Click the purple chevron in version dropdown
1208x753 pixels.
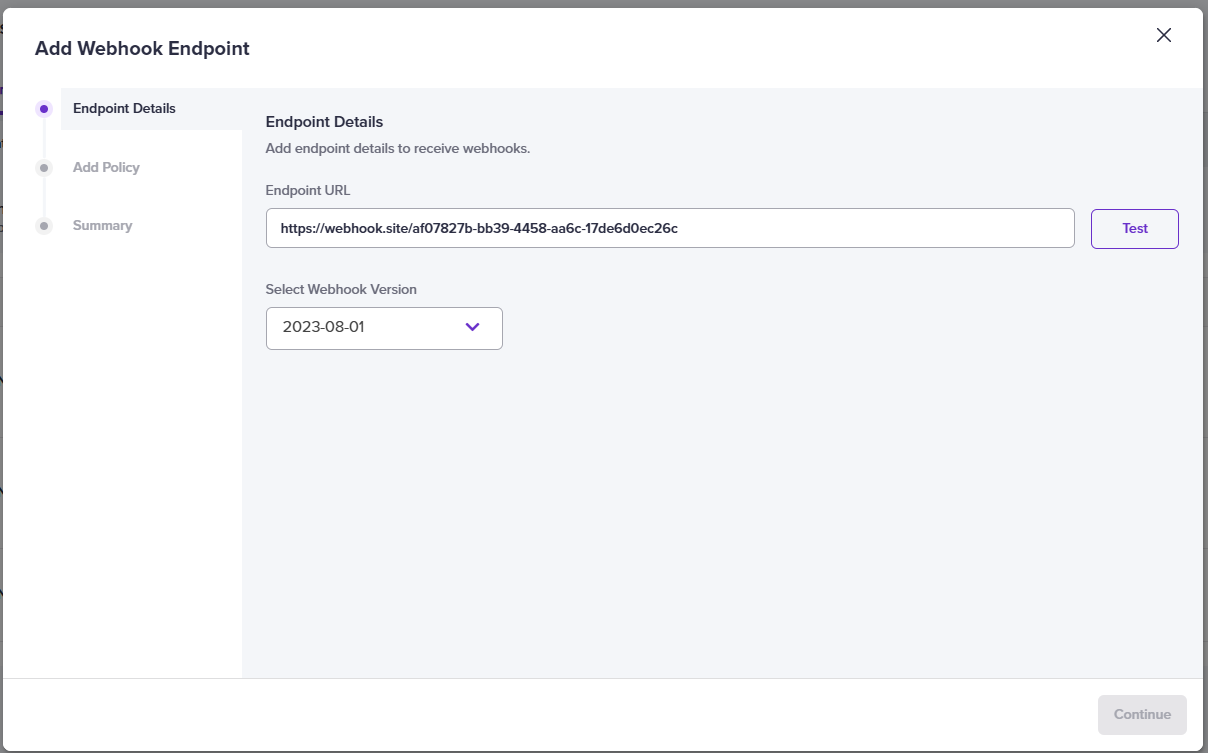pos(473,327)
